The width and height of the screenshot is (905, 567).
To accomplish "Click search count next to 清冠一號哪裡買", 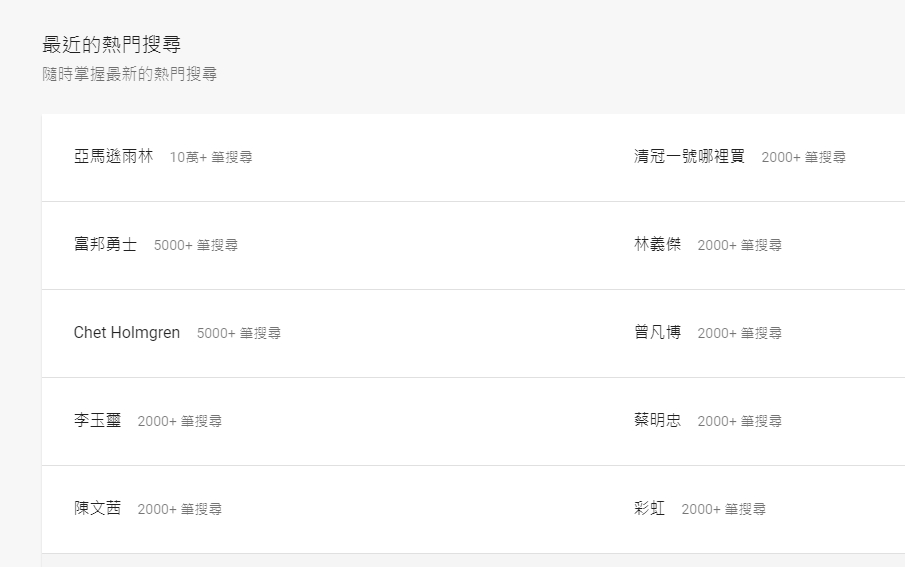I will (803, 158).
